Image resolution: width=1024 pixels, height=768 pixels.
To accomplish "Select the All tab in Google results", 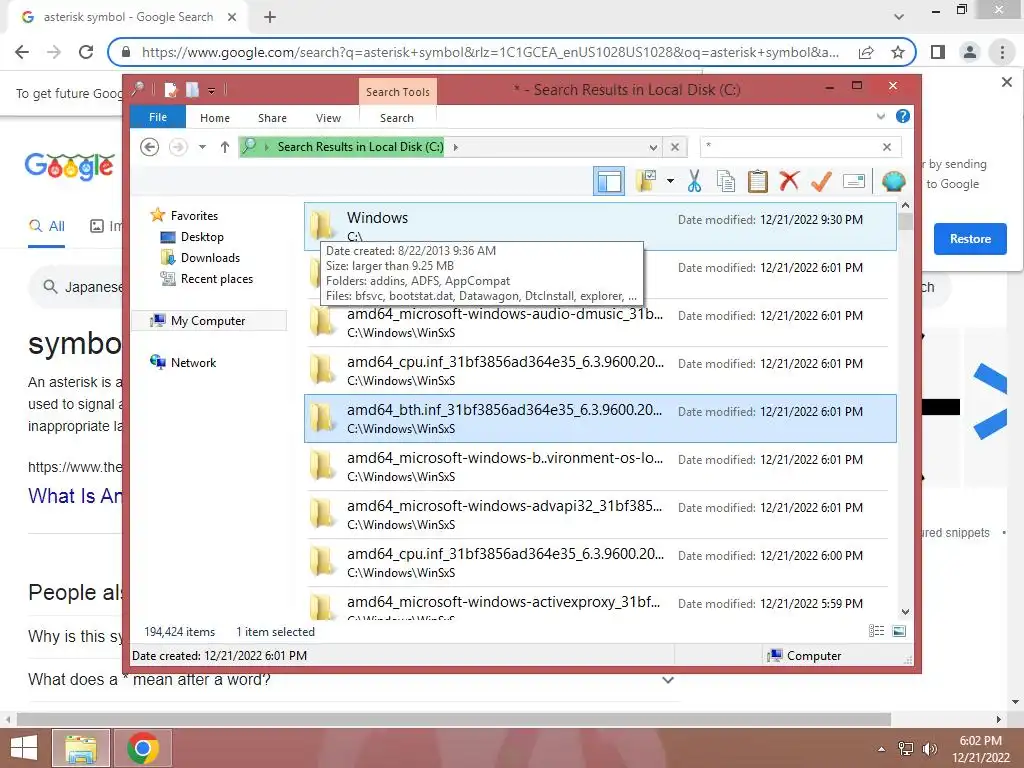I will tap(47, 227).
